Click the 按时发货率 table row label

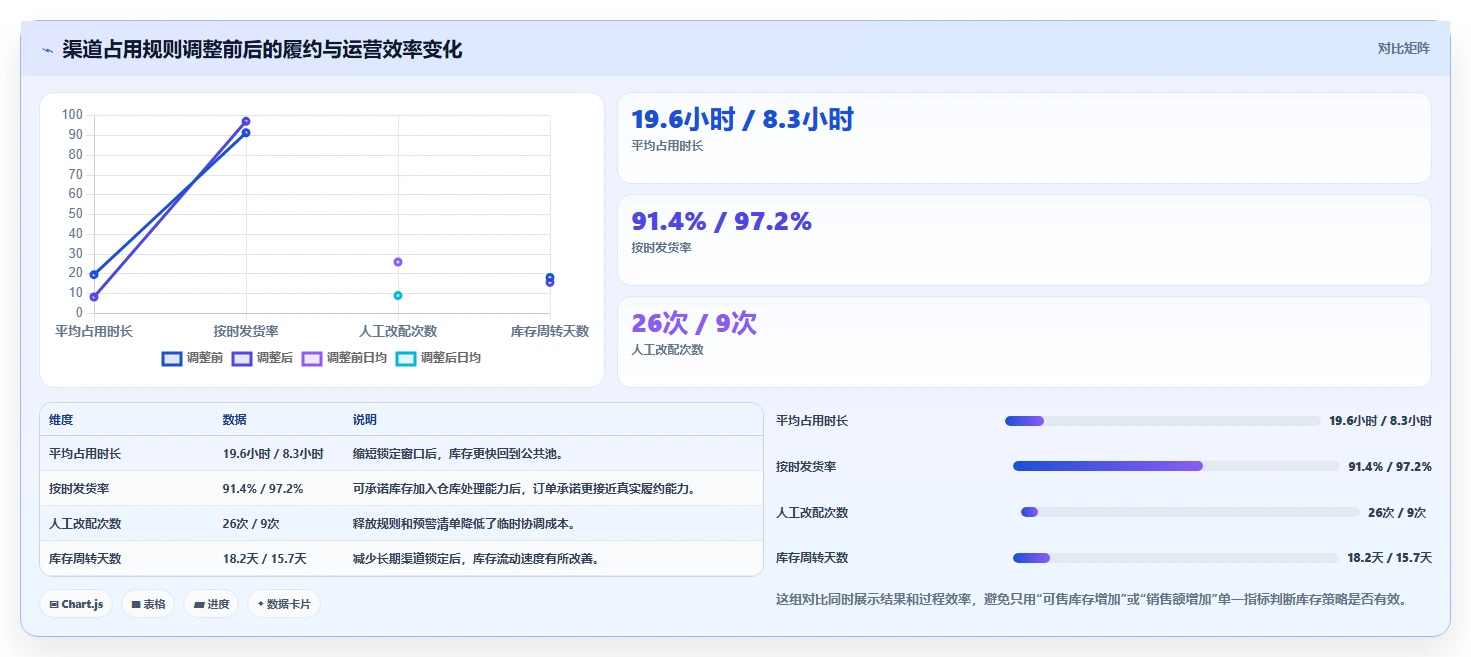(79, 489)
